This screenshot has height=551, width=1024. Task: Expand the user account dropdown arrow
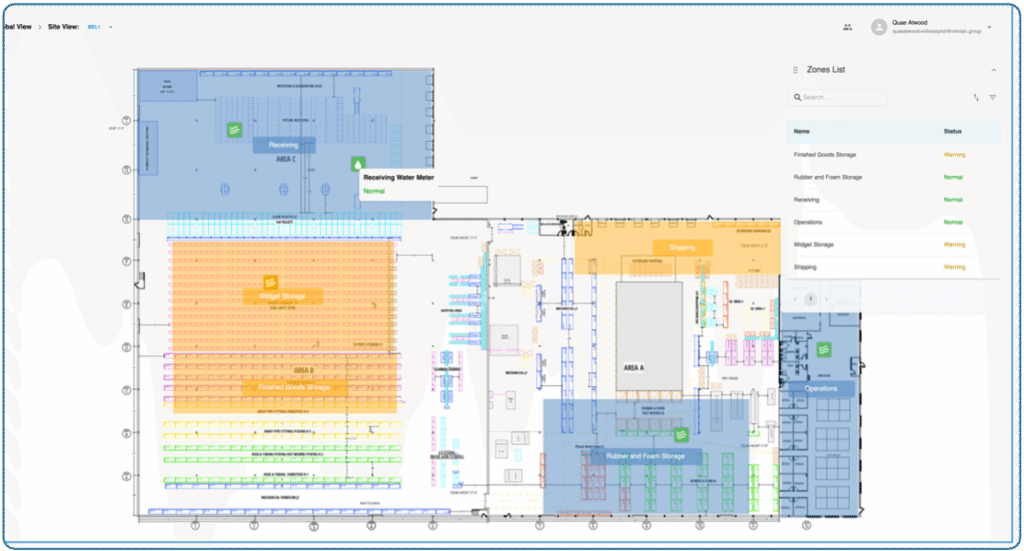[989, 27]
